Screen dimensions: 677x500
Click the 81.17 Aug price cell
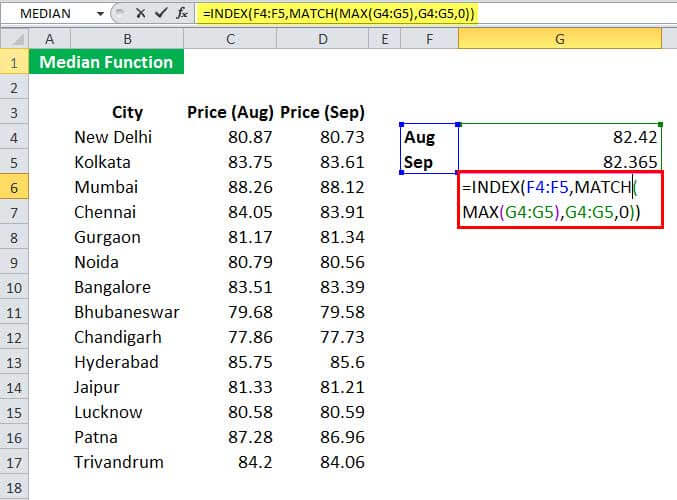[x=230, y=237]
